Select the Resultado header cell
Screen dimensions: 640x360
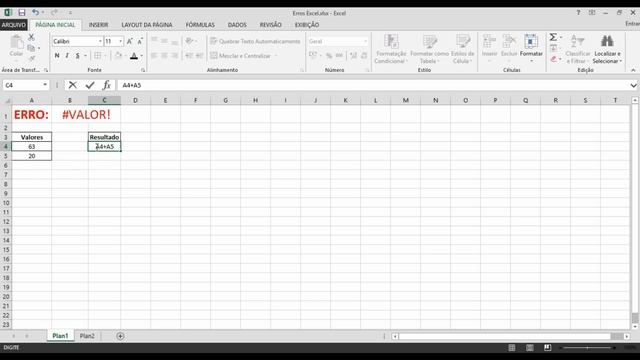pos(104,137)
